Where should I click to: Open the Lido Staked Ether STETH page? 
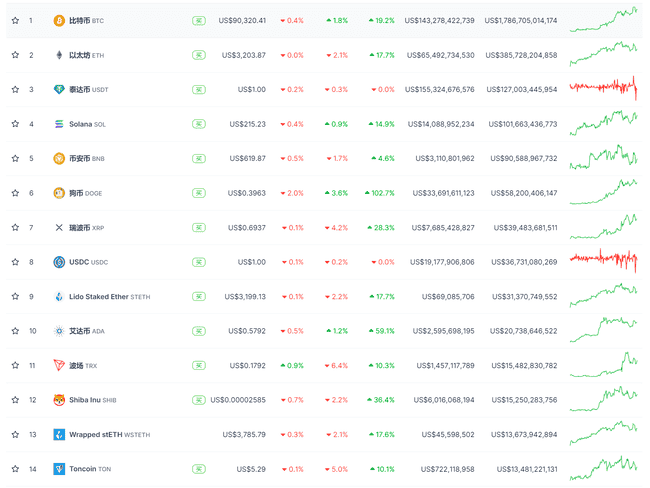coord(109,296)
